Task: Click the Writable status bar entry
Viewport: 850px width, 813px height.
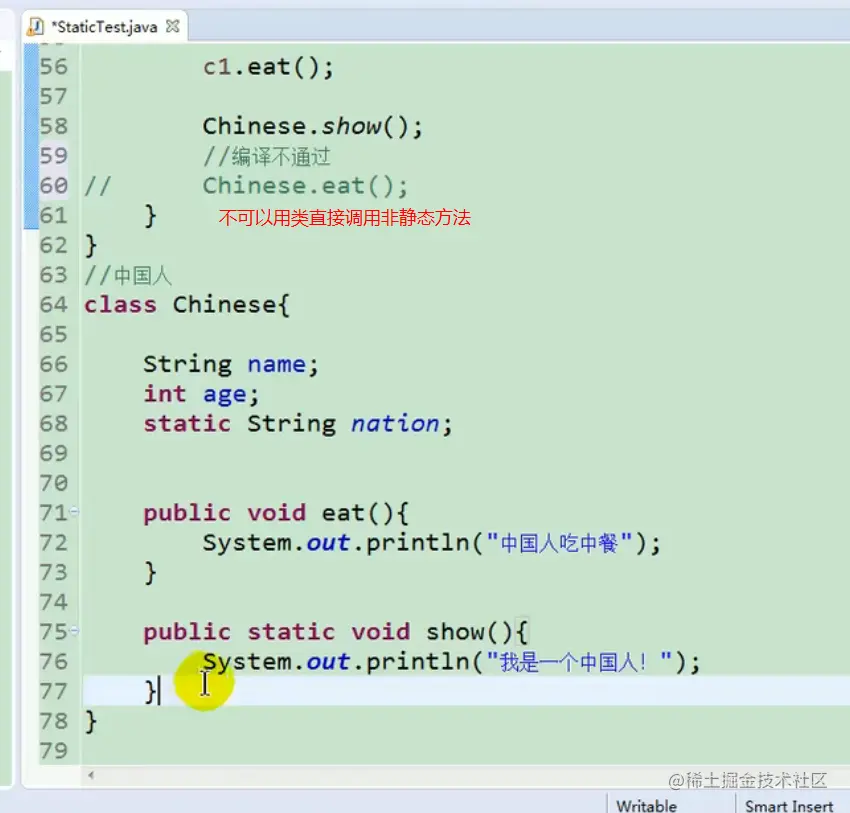Action: coord(646,805)
